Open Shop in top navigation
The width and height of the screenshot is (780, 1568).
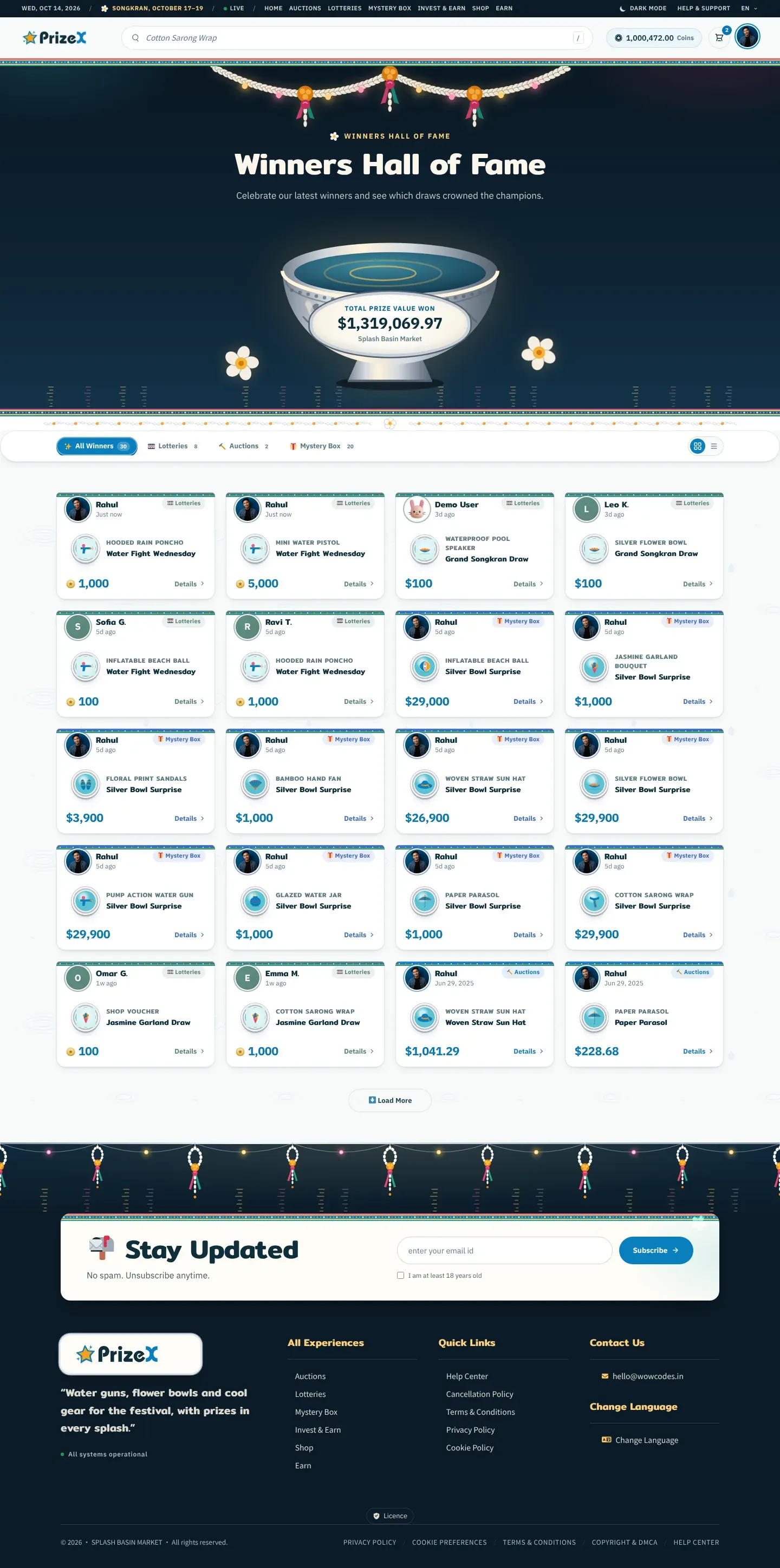(x=480, y=9)
